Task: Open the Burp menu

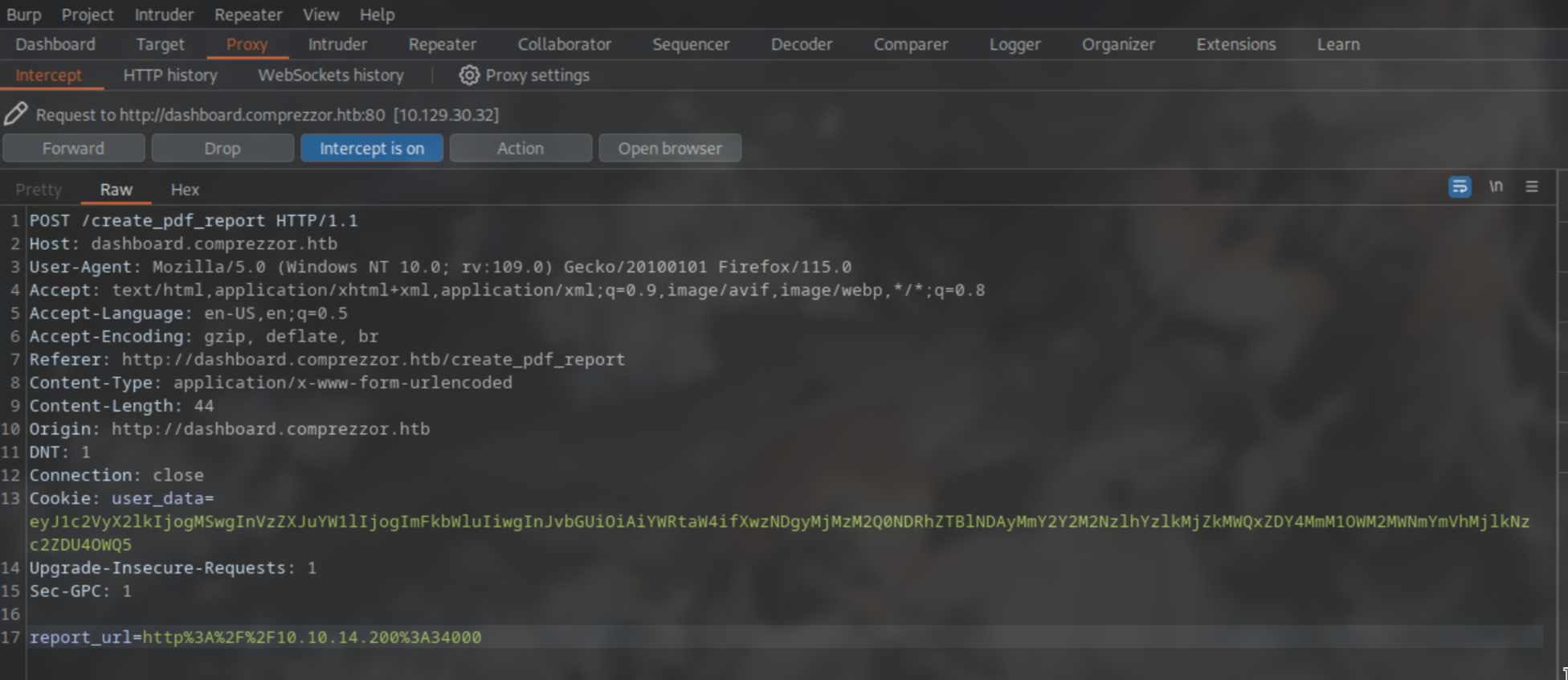Action: tap(24, 14)
